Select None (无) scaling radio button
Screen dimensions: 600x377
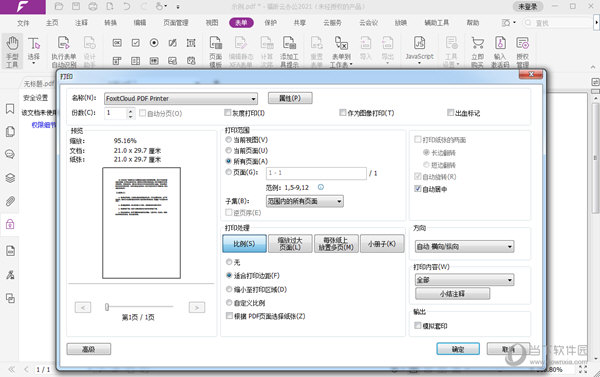tap(229, 262)
